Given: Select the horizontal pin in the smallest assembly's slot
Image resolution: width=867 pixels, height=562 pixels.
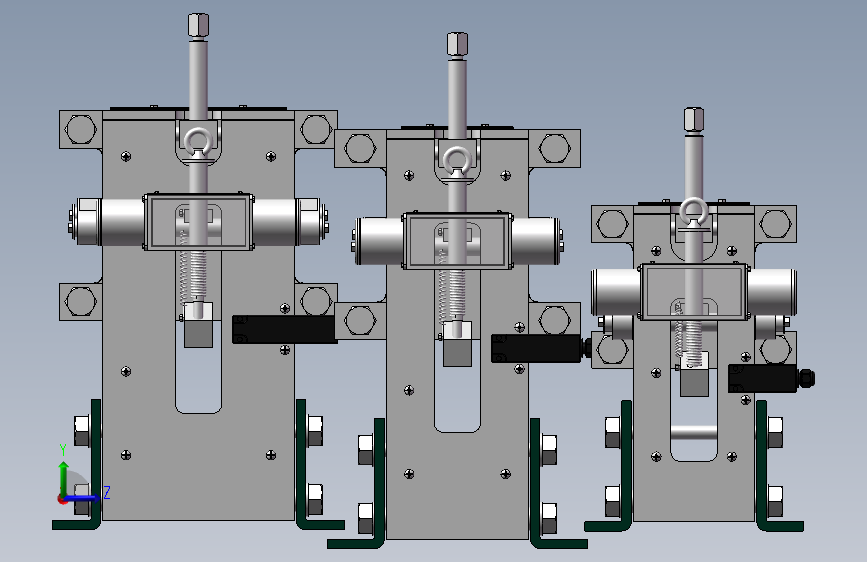Looking at the screenshot, I should [693, 433].
